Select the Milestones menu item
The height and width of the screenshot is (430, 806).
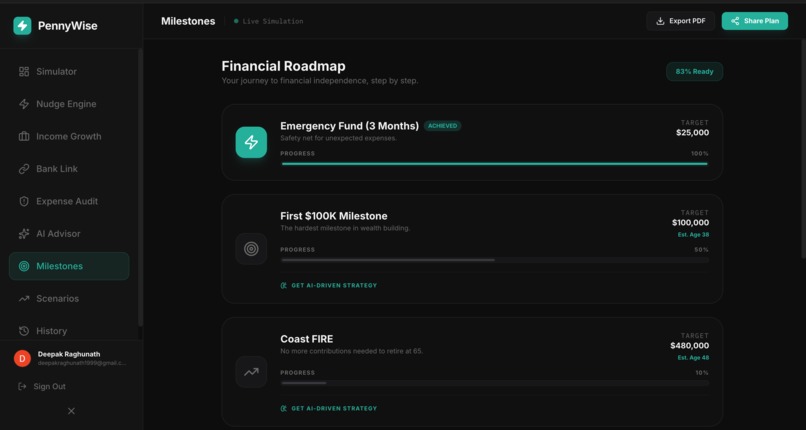[x=69, y=266]
